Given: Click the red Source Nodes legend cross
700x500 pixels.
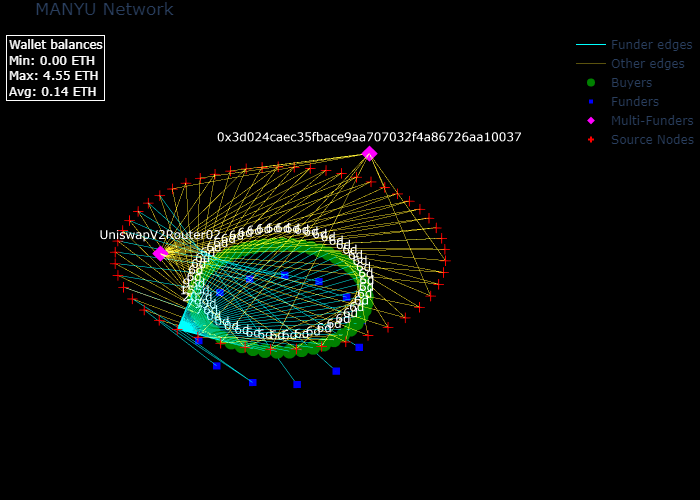Looking at the screenshot, I should [591, 140].
